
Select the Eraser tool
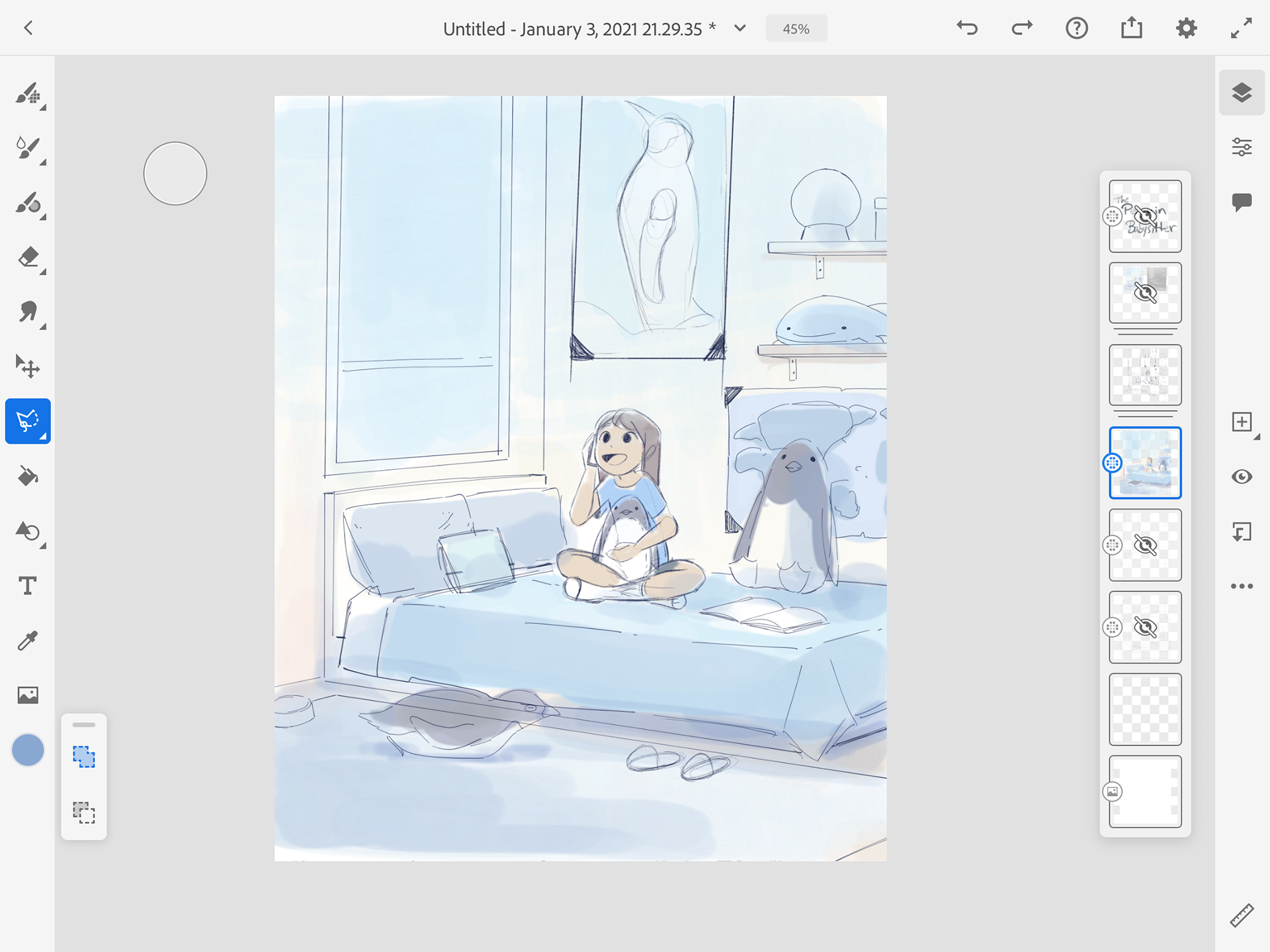coord(28,257)
